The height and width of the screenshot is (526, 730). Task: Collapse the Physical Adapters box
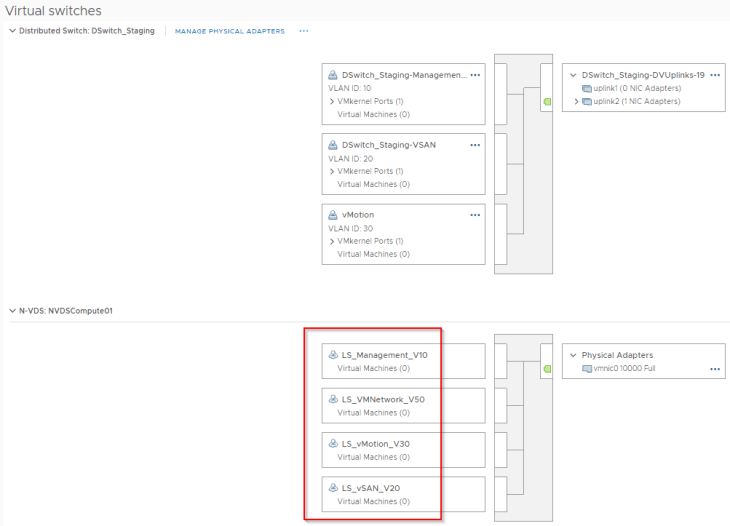pyautogui.click(x=572, y=355)
